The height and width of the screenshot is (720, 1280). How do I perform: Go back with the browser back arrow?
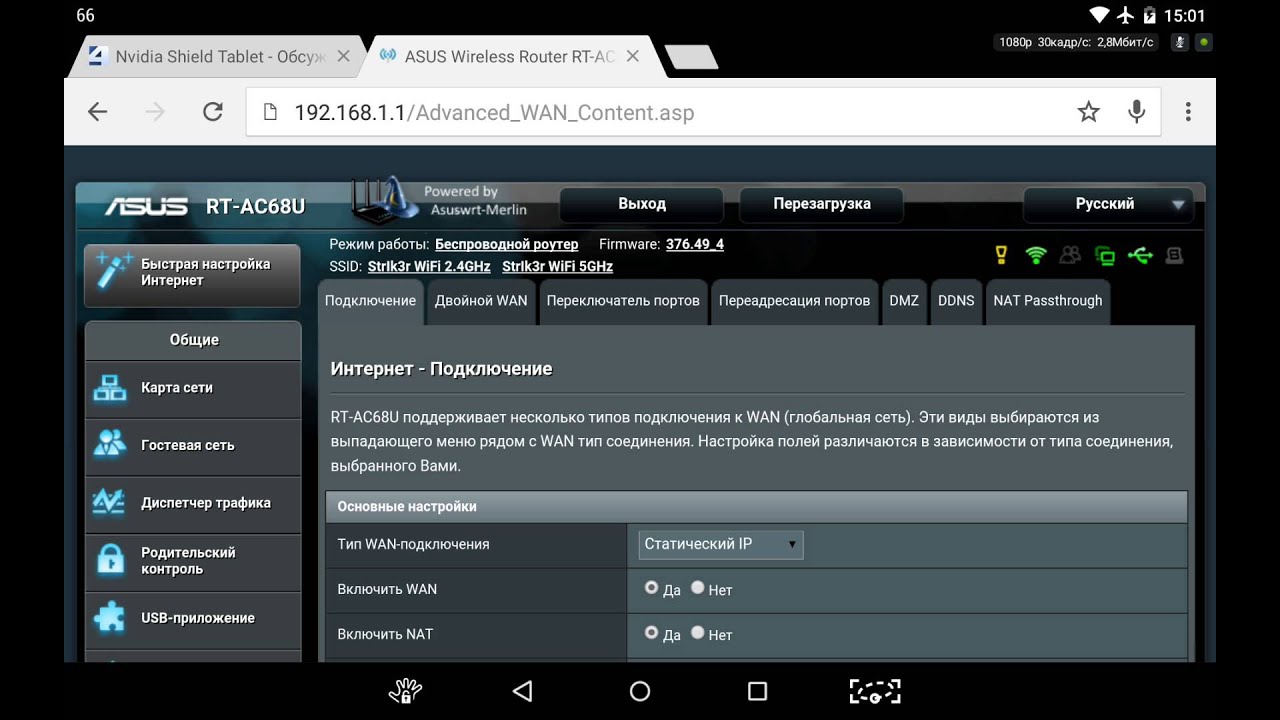pos(97,112)
